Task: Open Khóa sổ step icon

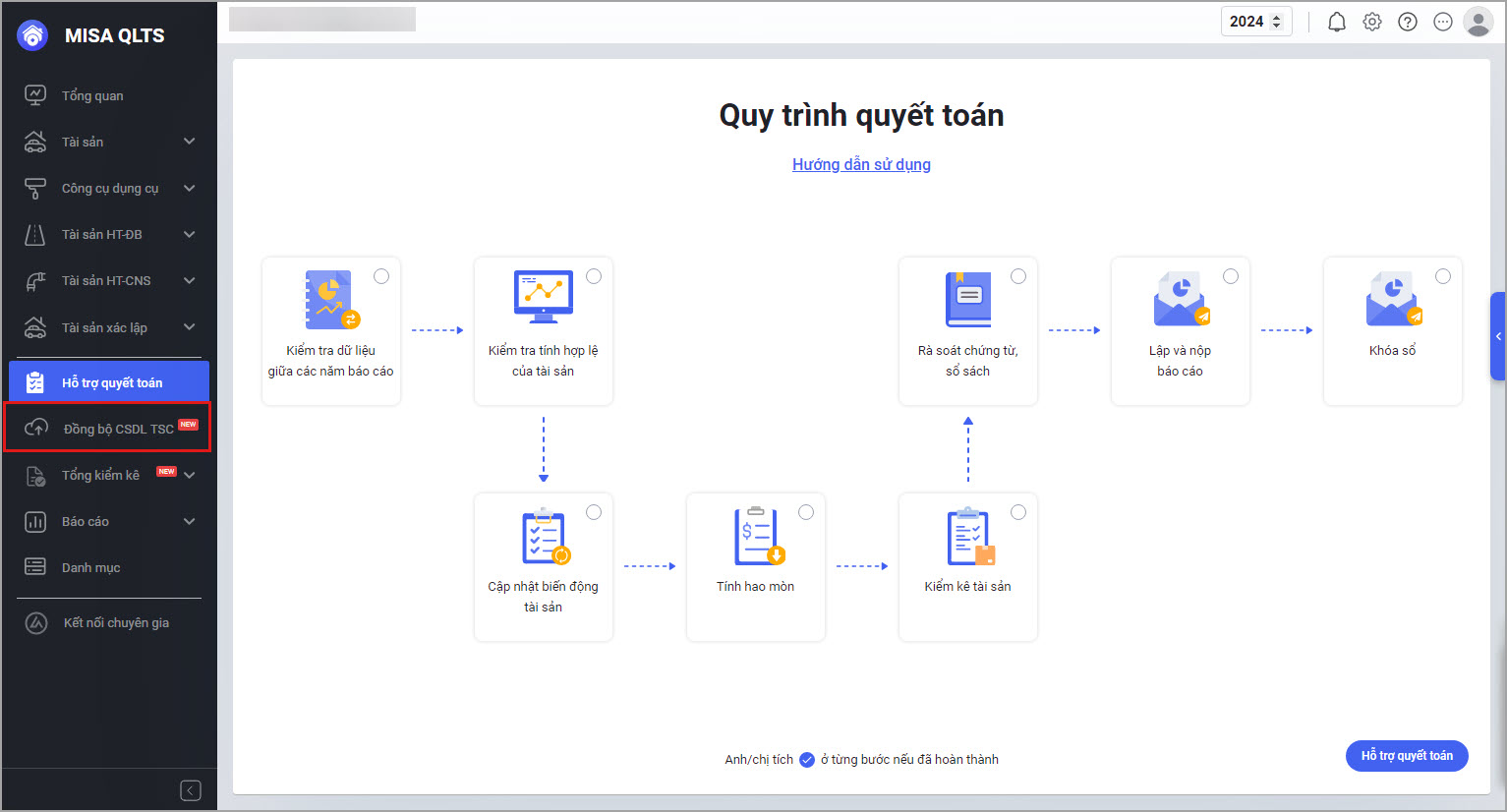Action: 1393,299
